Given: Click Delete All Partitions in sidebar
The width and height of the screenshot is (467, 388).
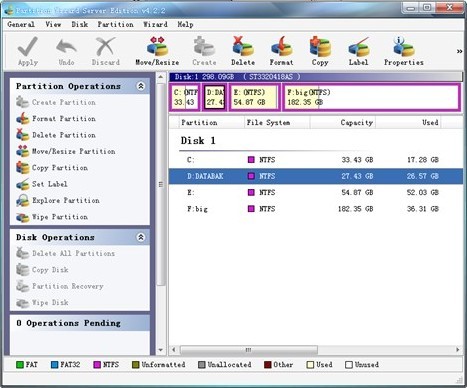Looking at the screenshot, I should [65, 253].
